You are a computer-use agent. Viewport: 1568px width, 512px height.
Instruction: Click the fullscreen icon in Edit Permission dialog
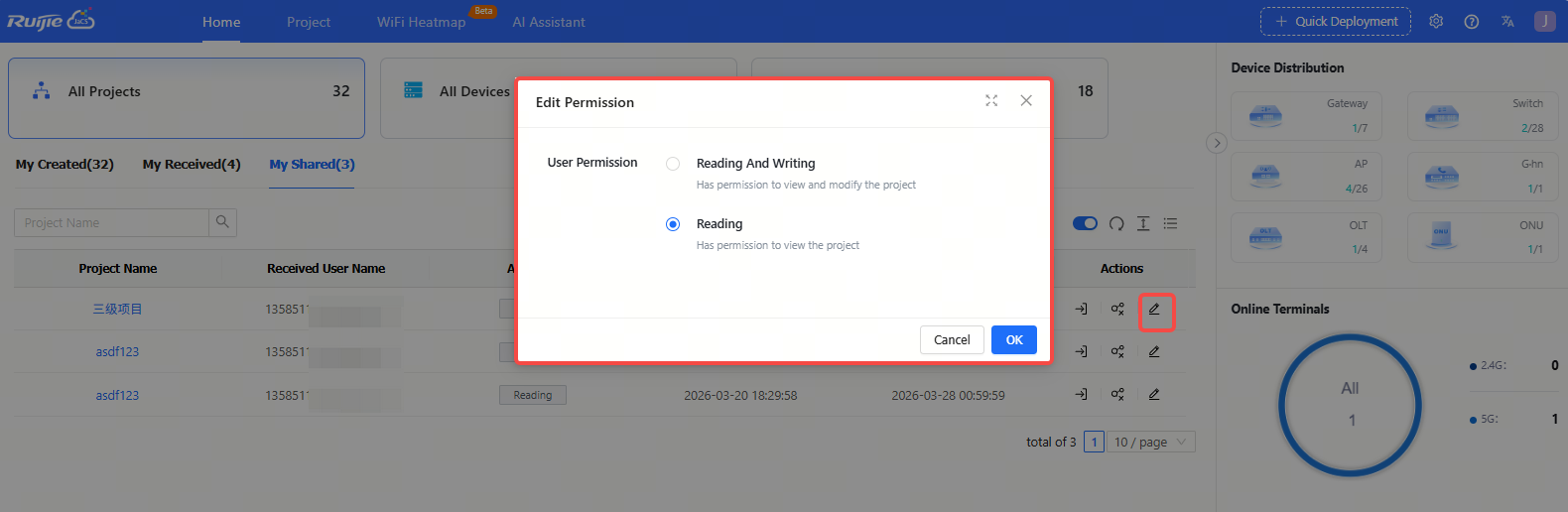click(x=991, y=101)
